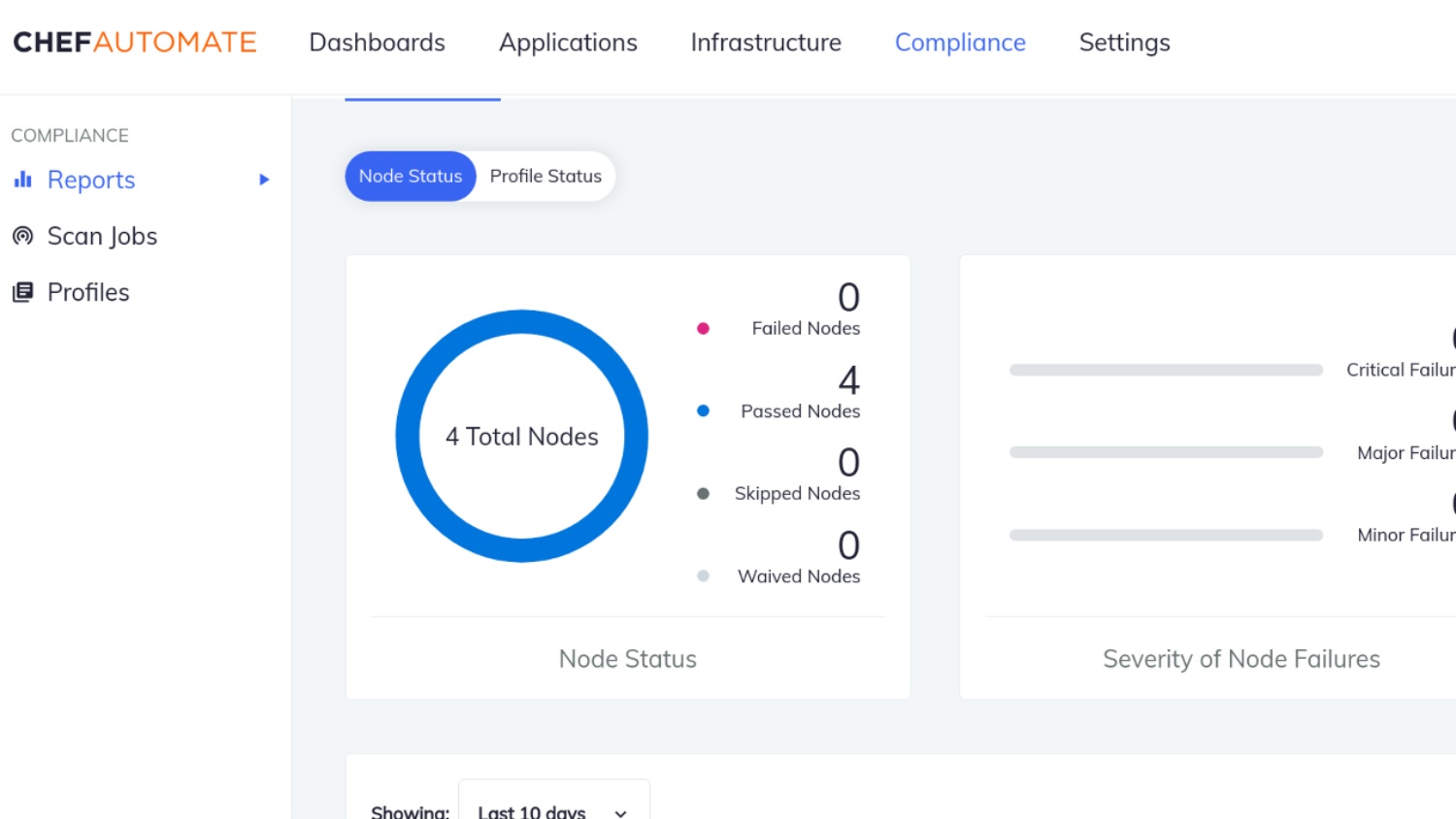Click the Scan Jobs link

[103, 236]
